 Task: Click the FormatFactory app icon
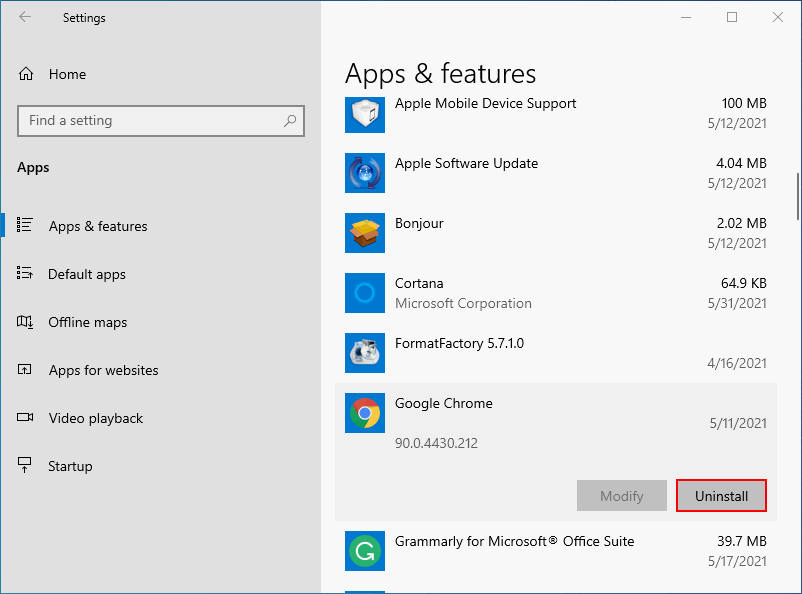(x=365, y=353)
